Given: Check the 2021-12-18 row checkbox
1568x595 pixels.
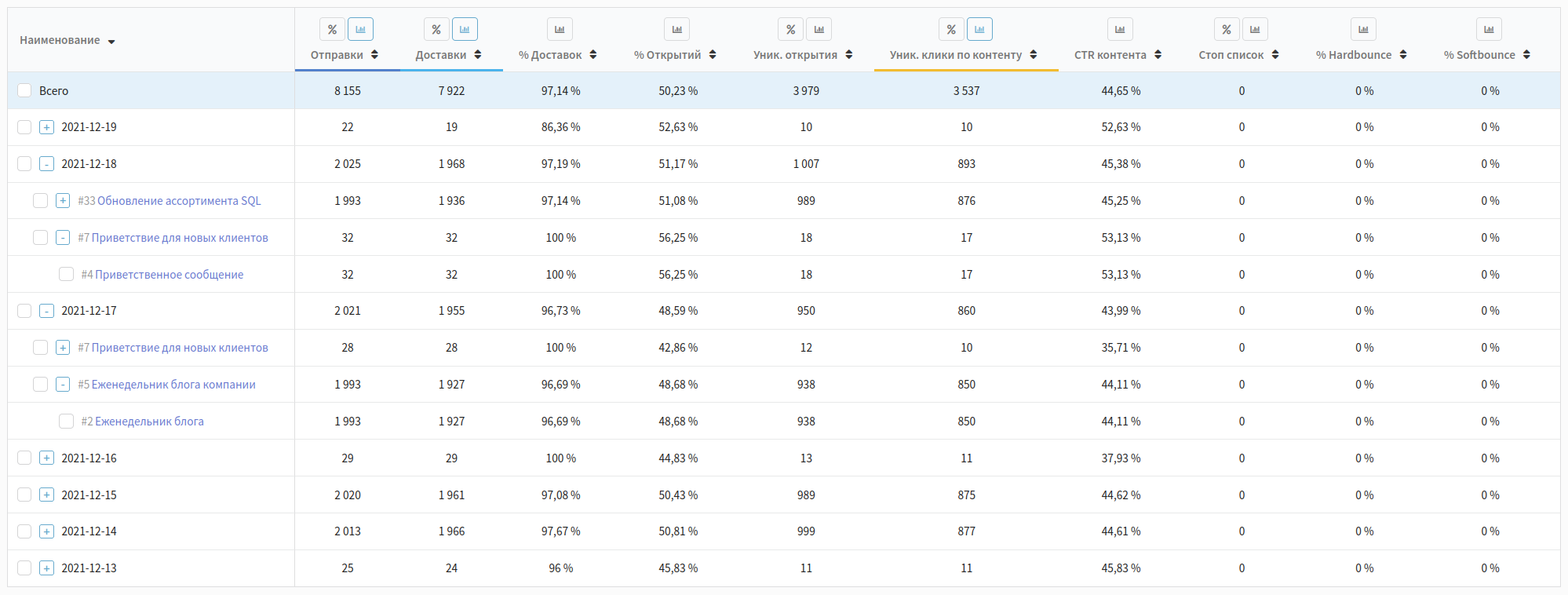Looking at the screenshot, I should [x=24, y=164].
